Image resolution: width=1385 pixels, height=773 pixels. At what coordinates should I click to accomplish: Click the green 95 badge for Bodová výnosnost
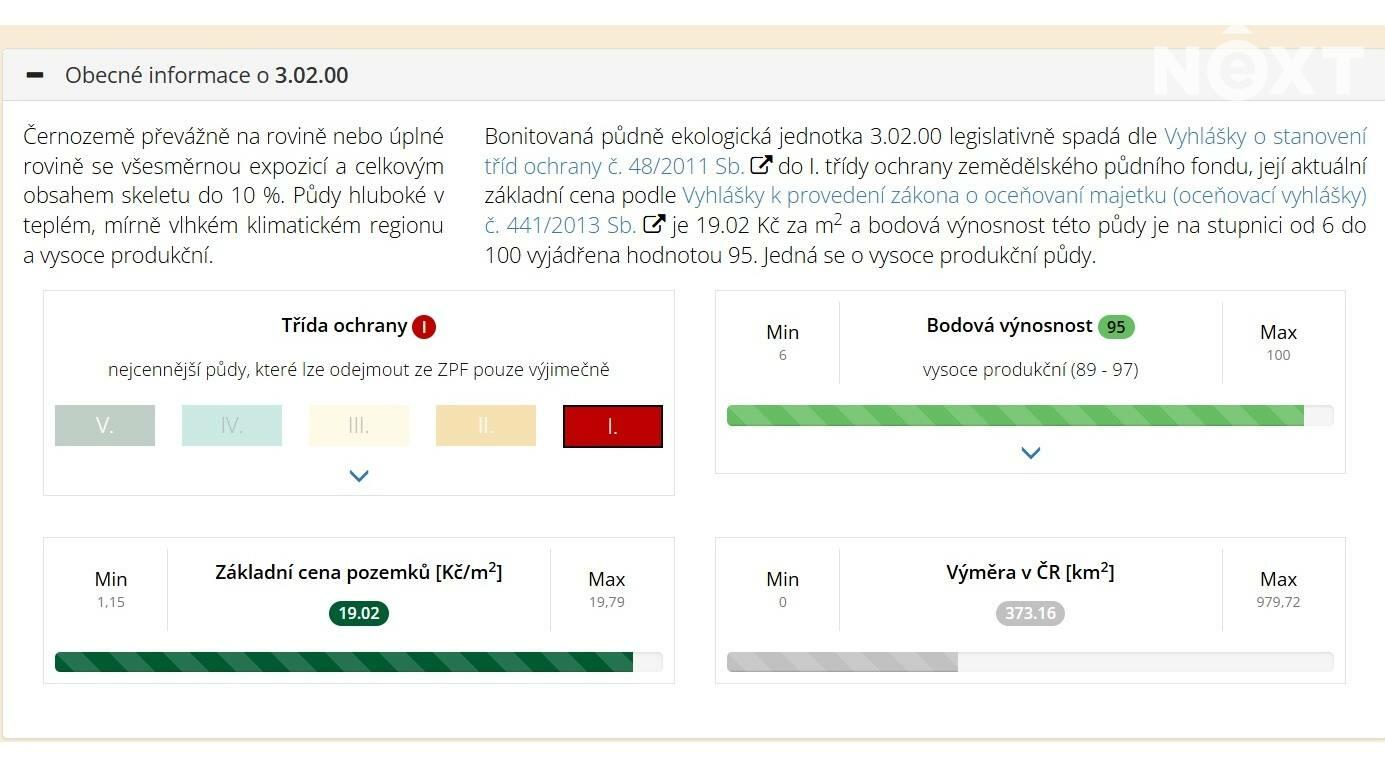coord(1116,327)
